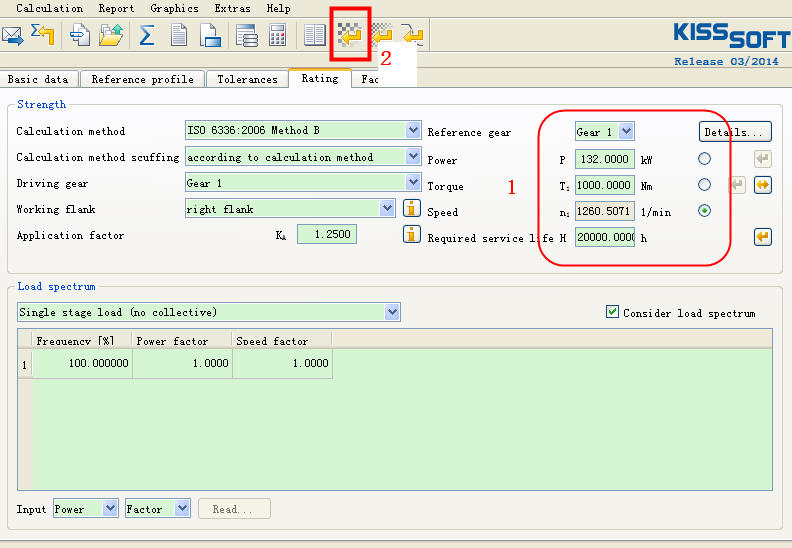
Task: Click the curved-line yellow arrow toolbar icon
Action: click(413, 35)
